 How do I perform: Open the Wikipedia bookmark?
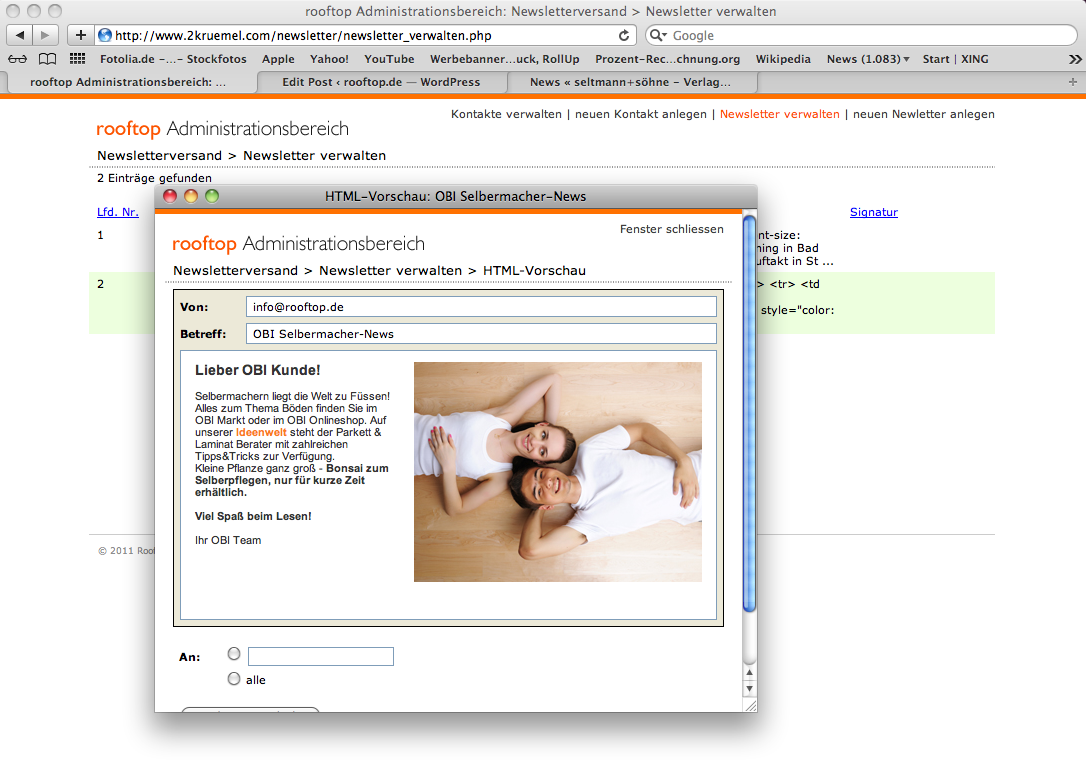783,59
